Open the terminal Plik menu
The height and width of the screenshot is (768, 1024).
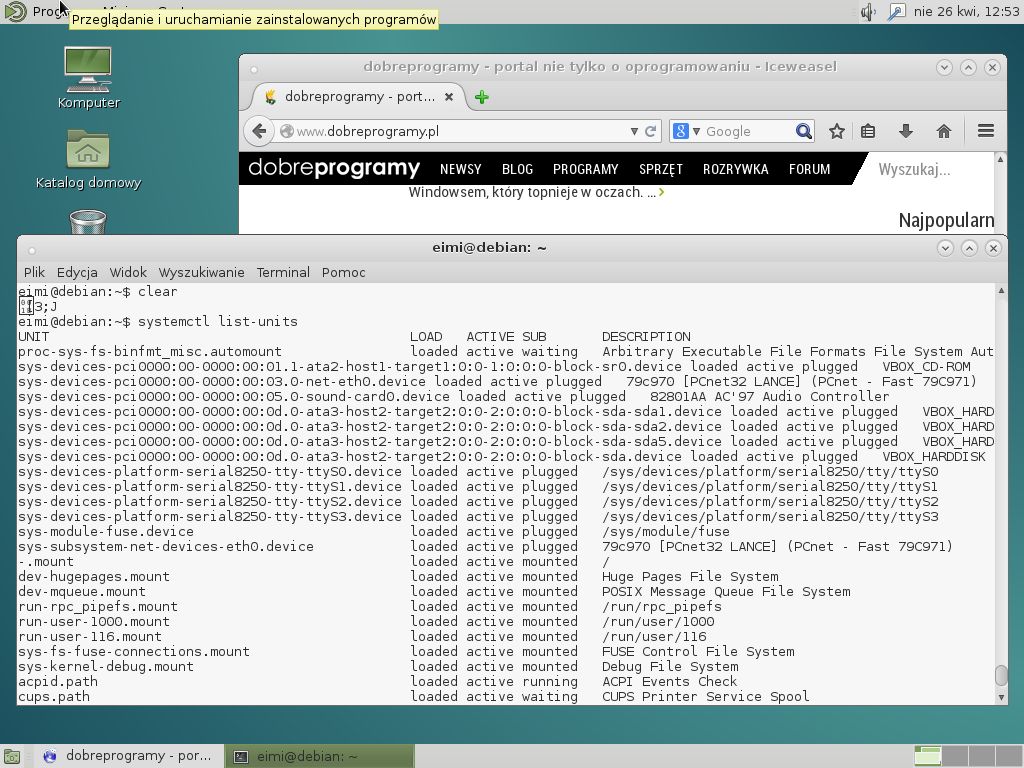(34, 272)
